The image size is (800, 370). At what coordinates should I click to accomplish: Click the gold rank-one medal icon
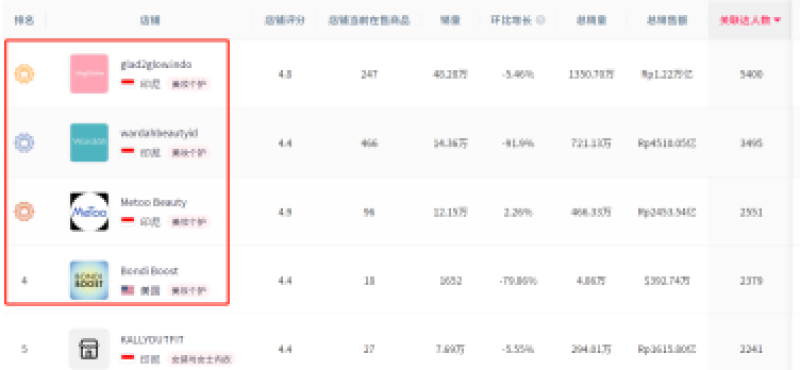[24, 74]
